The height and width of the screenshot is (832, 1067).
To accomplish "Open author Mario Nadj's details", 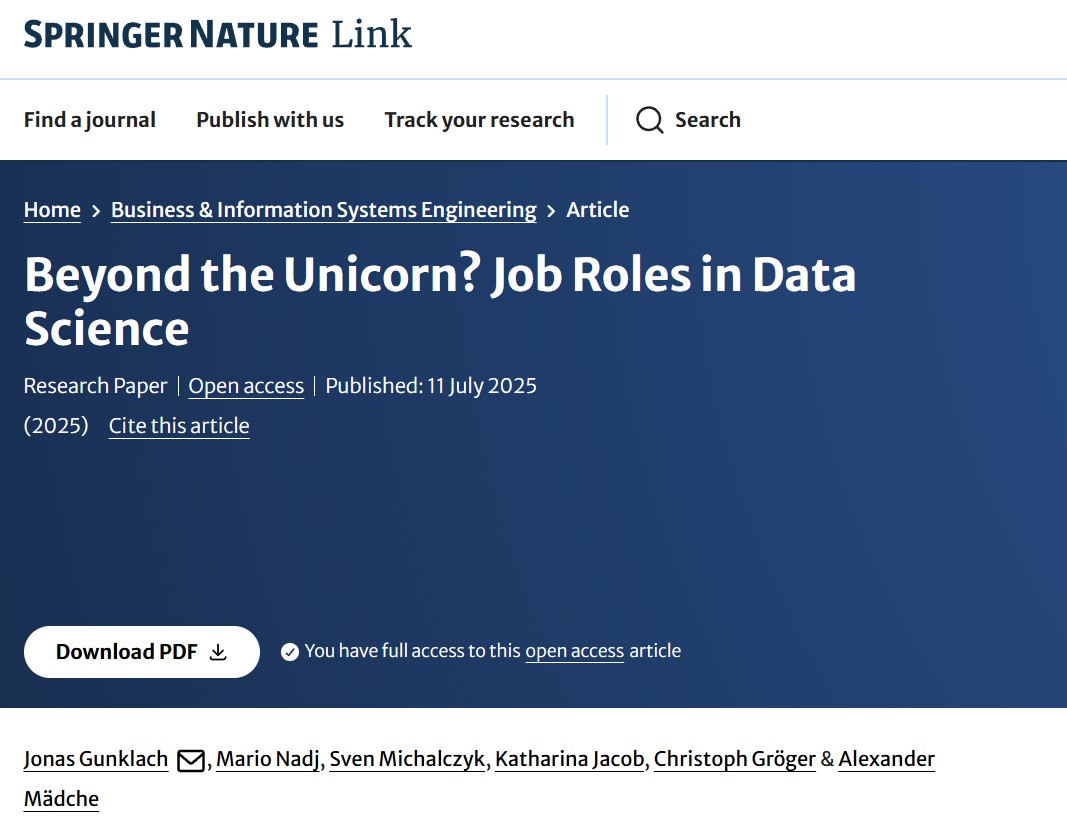I will 269,760.
